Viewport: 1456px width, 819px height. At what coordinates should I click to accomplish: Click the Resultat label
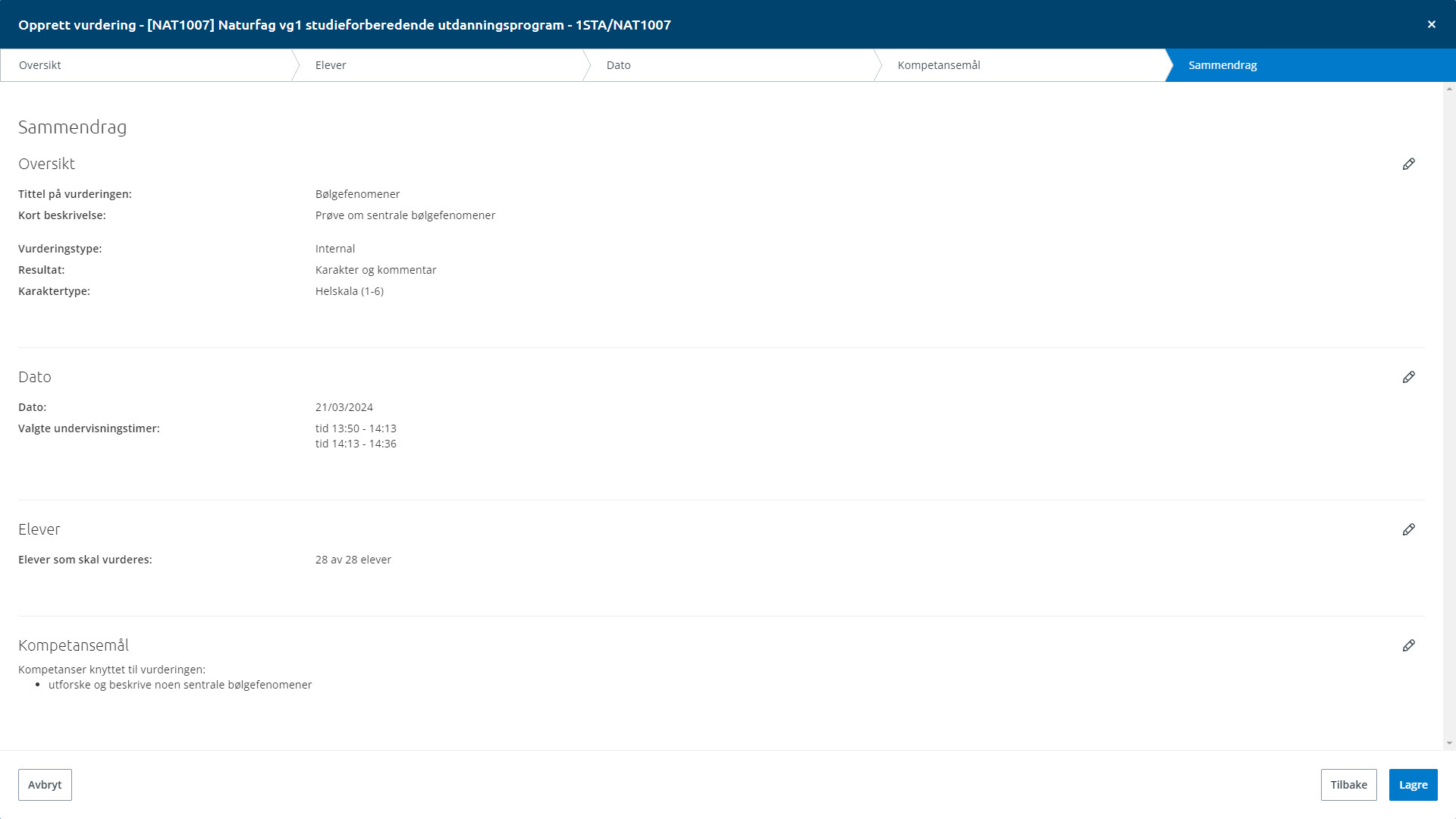(x=42, y=270)
